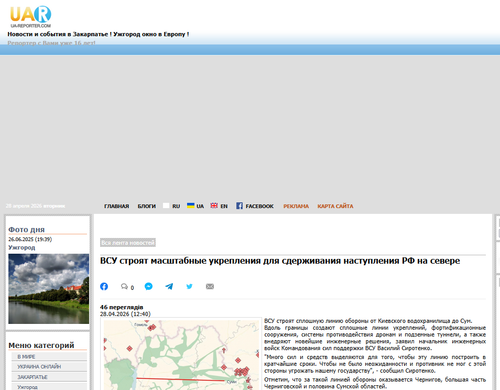Click the comment count '0'
The image size is (500, 390).
[132, 288]
